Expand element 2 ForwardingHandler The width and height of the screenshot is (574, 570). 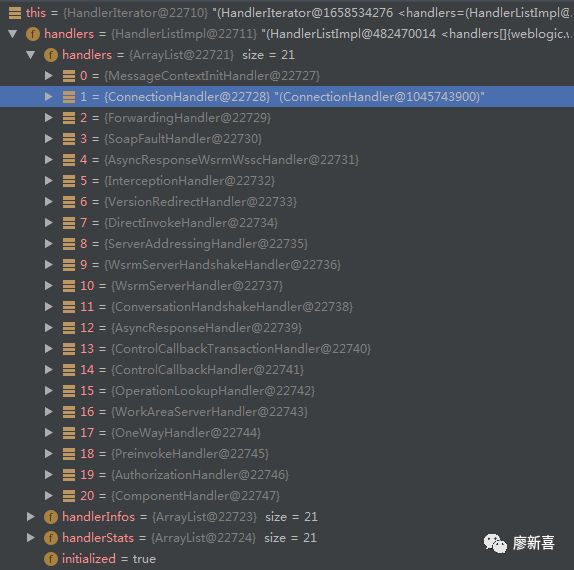48,118
